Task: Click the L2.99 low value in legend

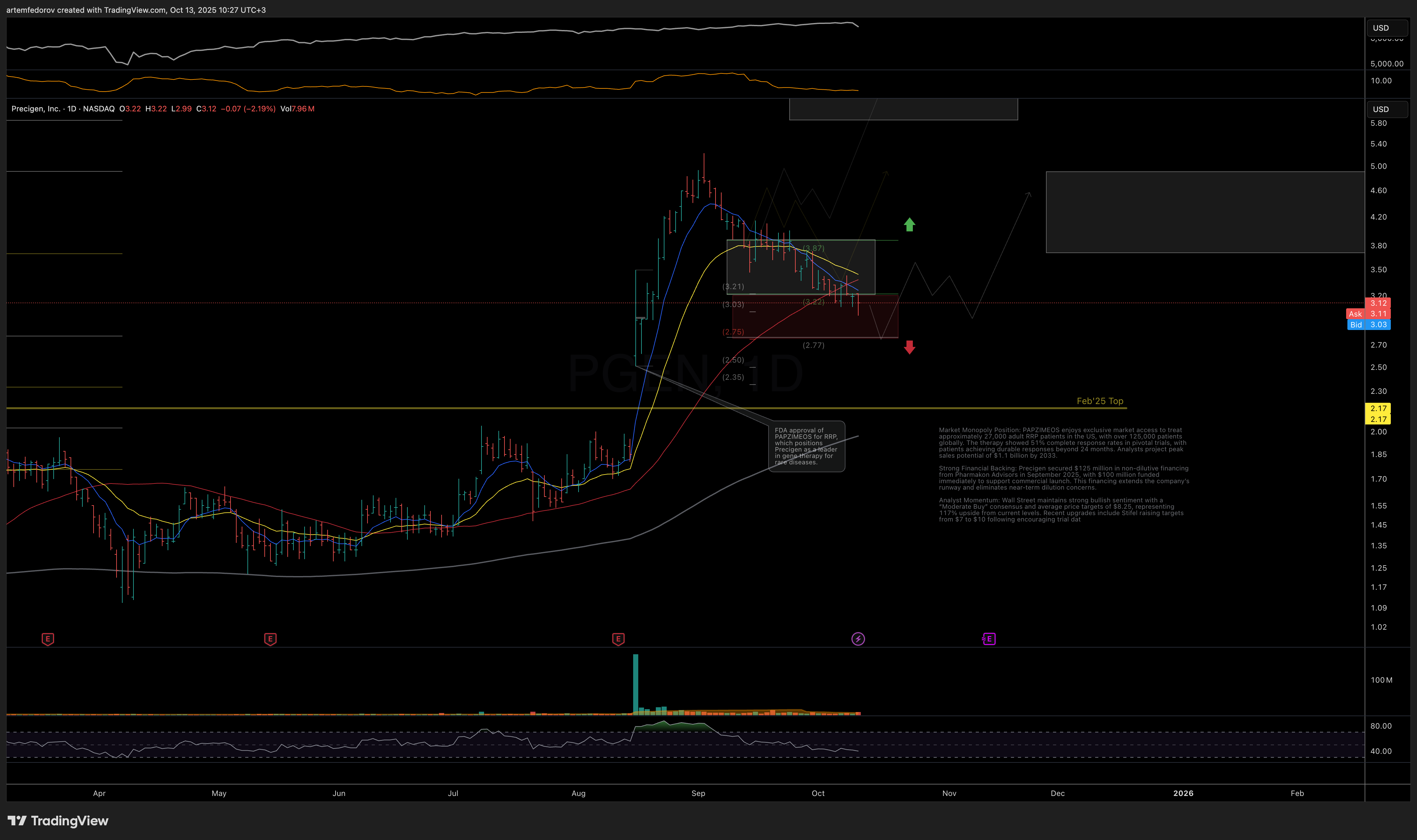Action: (x=181, y=109)
